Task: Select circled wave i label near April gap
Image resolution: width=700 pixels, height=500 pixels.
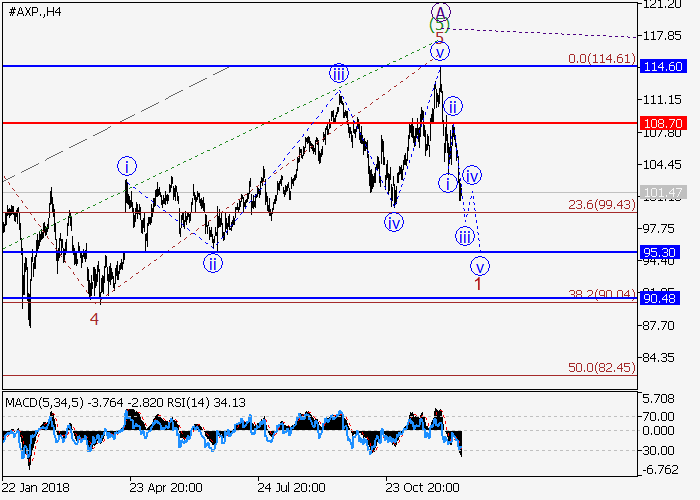Action: click(x=126, y=166)
